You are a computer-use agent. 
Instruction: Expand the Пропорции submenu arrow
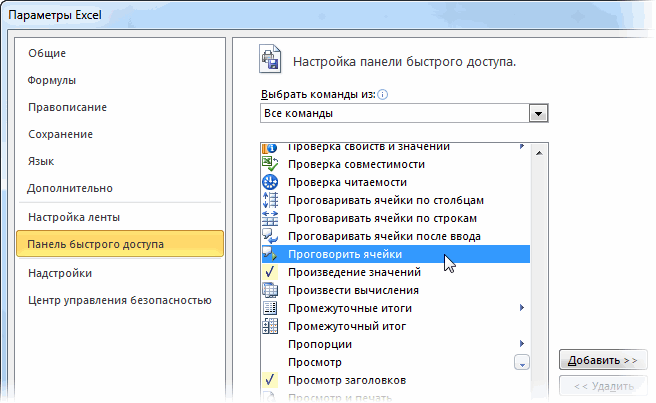pyautogui.click(x=522, y=344)
